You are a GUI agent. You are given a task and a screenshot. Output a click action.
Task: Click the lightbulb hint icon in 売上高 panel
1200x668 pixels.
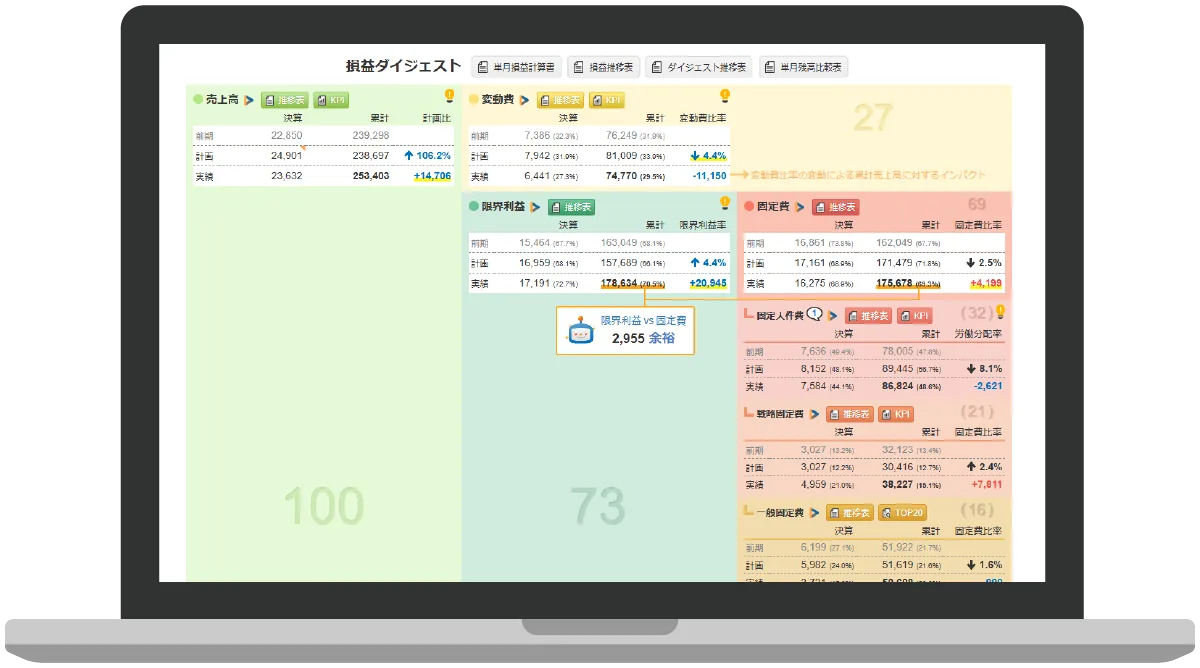(449, 97)
